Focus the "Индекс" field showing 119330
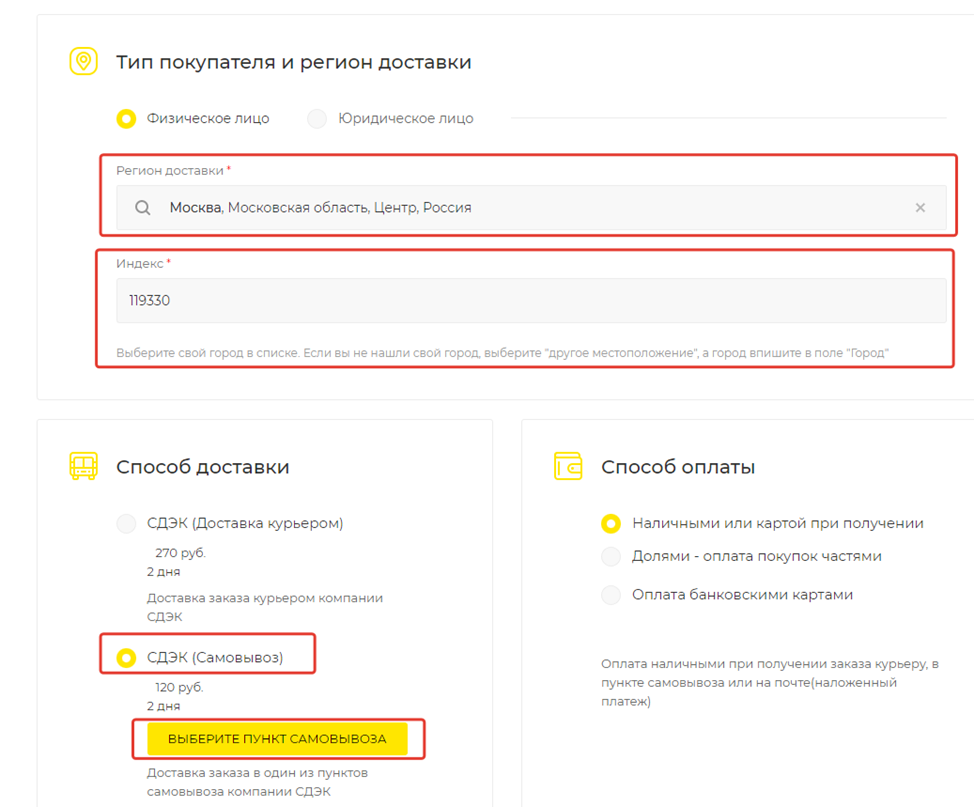This screenshot has width=974, height=807. click(x=530, y=300)
